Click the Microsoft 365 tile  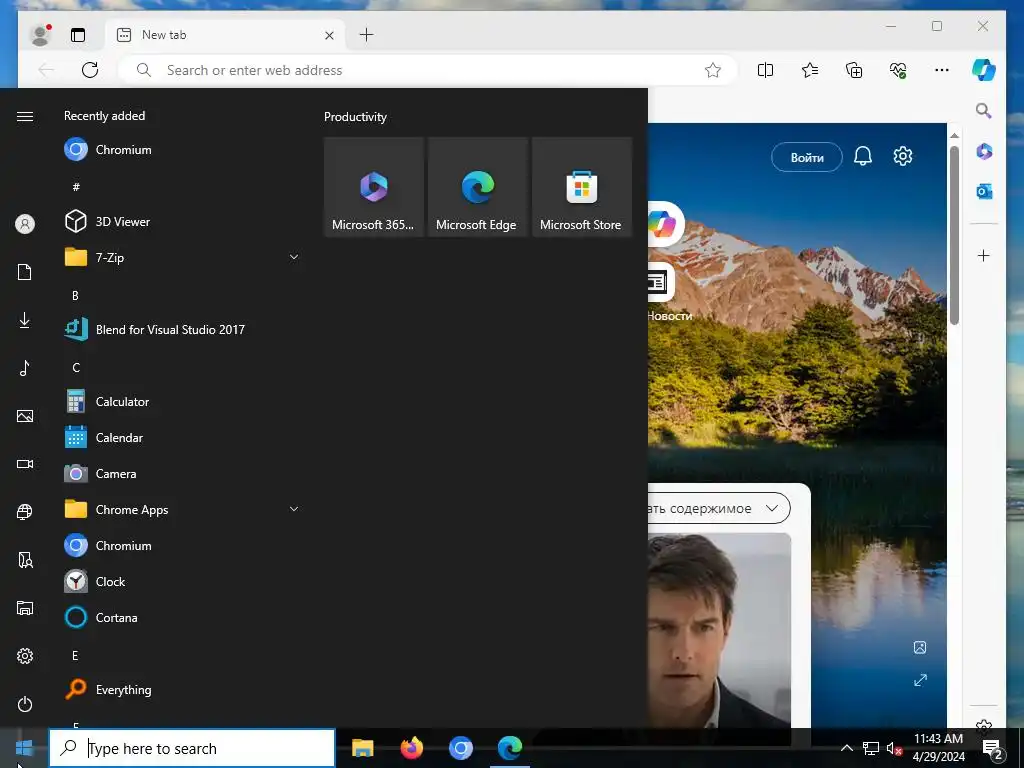point(374,187)
